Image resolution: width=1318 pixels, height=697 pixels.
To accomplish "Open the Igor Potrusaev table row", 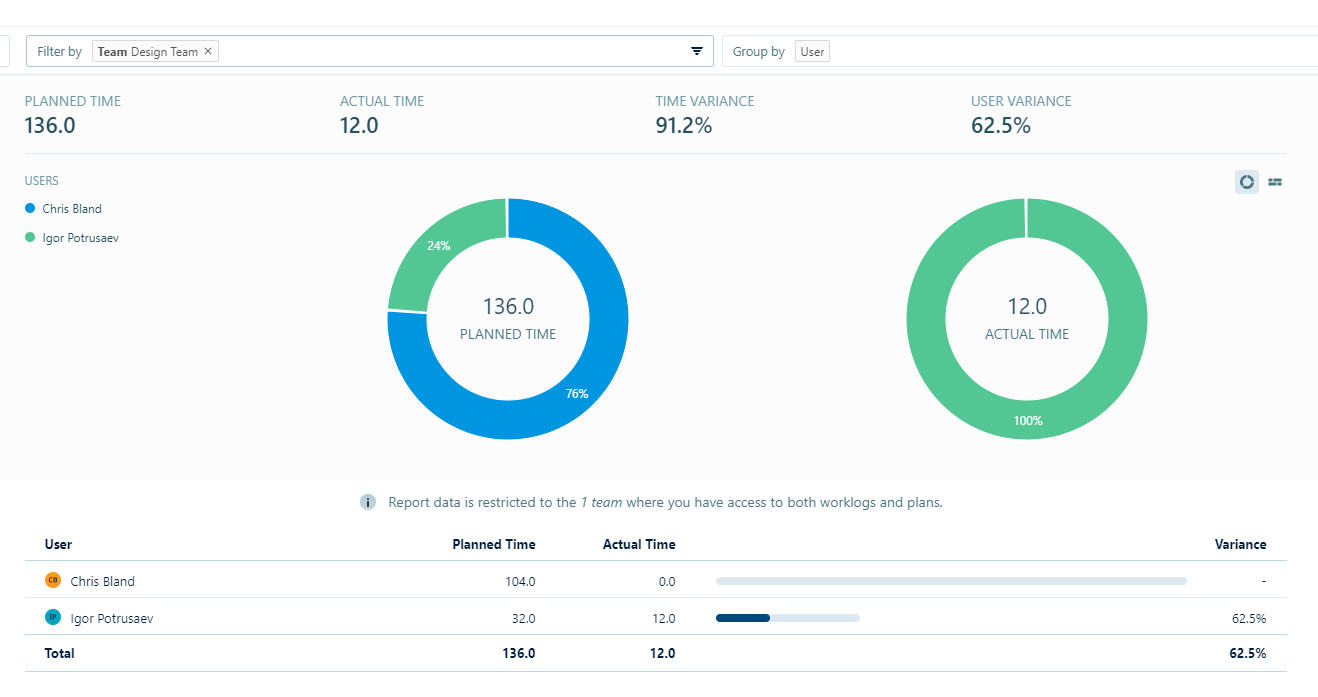I will point(656,617).
